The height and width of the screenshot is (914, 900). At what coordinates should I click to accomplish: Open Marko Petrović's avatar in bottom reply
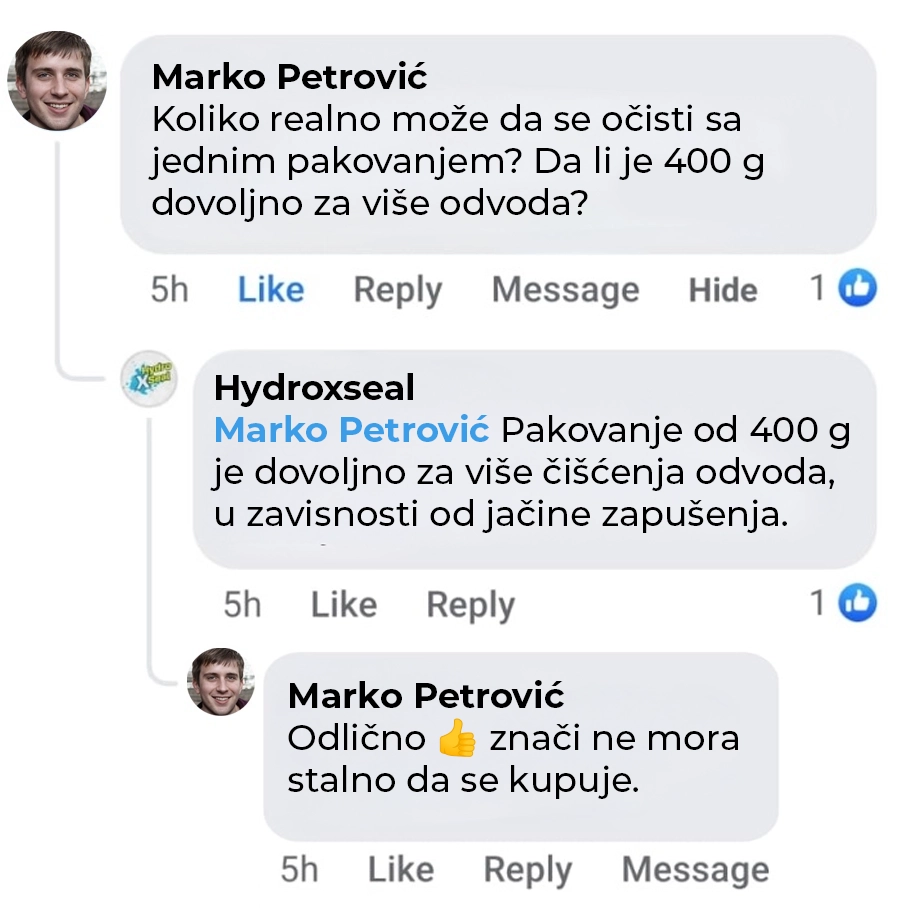tap(221, 681)
